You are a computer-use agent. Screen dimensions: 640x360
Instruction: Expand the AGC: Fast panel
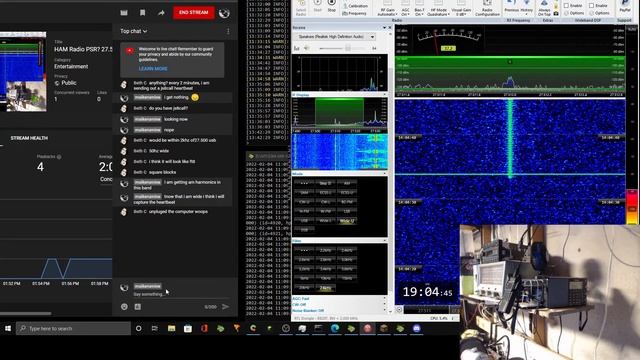pos(339,299)
